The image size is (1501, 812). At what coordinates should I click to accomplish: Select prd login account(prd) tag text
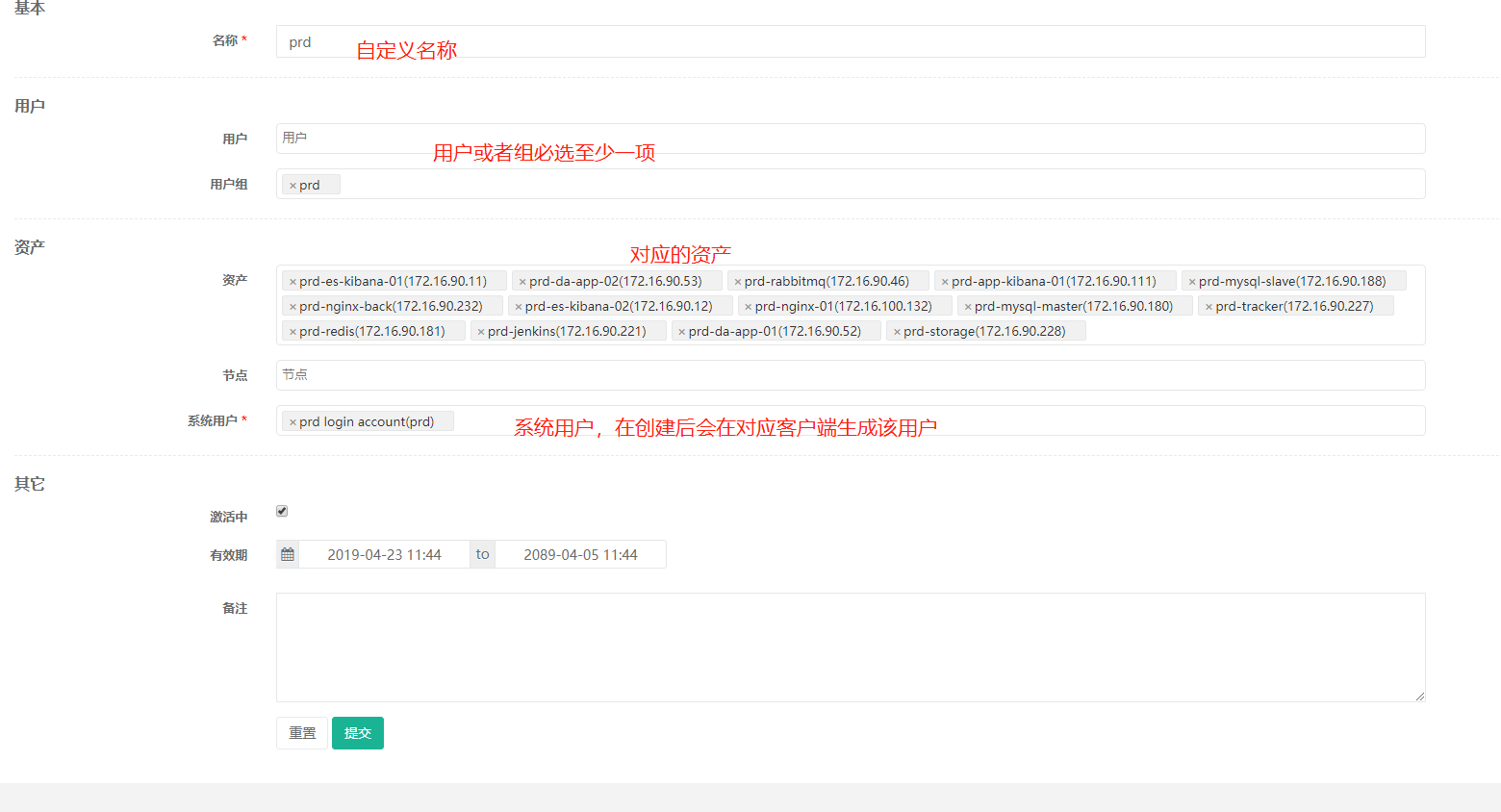pyautogui.click(x=367, y=421)
